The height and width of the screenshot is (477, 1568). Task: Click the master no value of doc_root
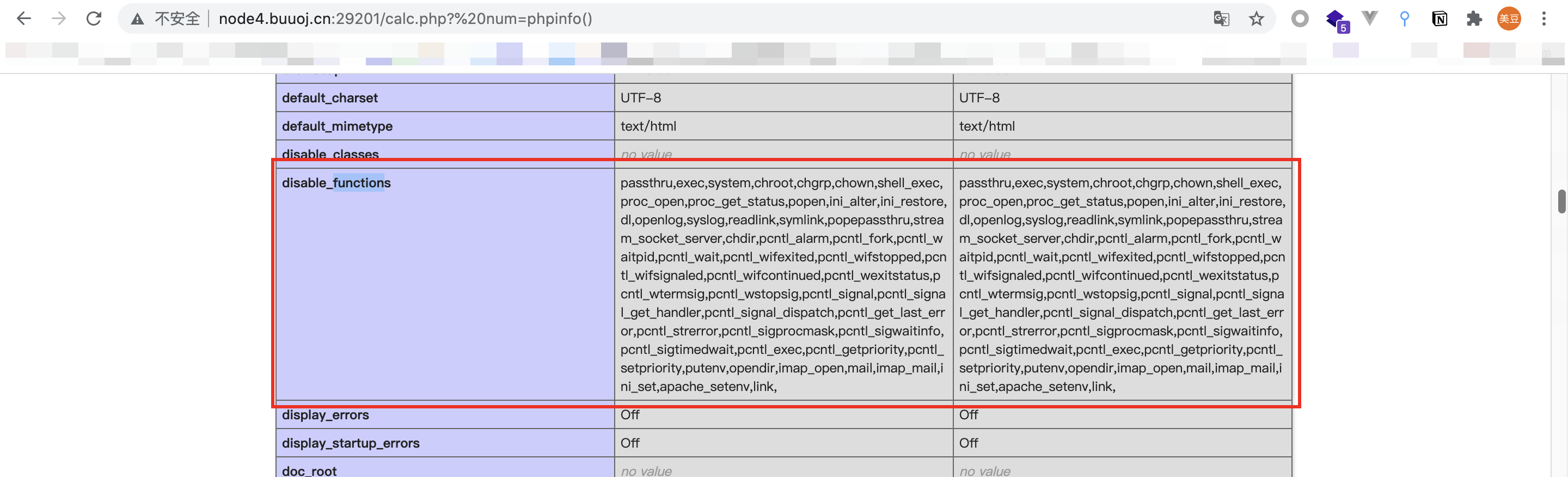click(x=984, y=471)
